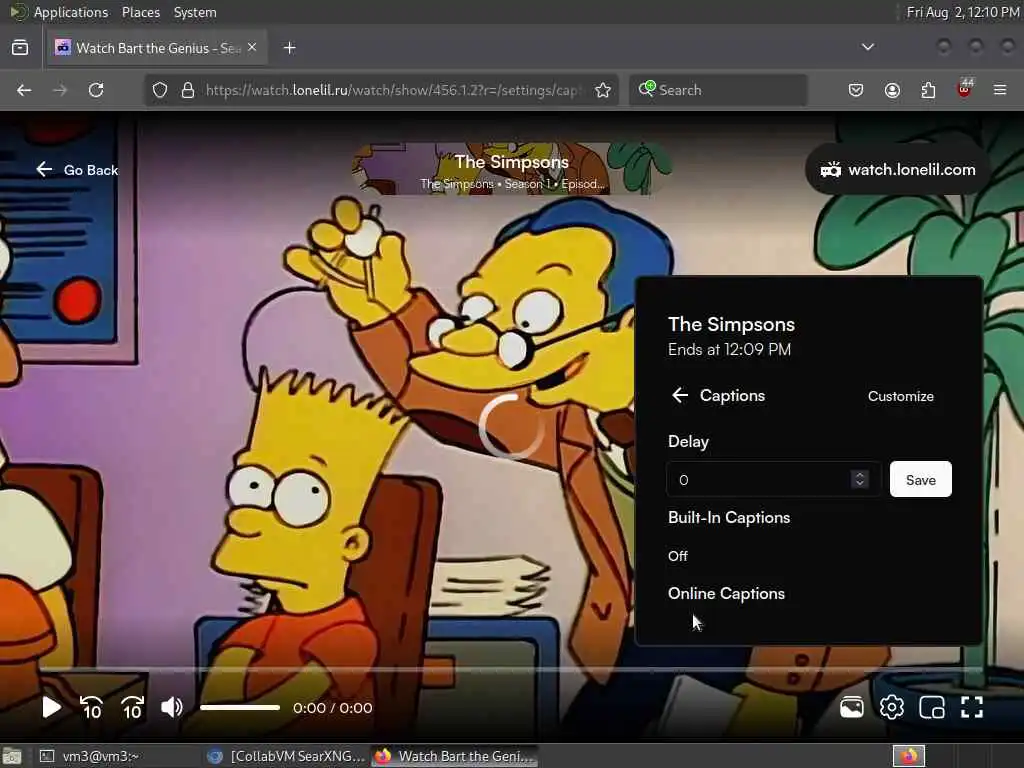
Task: Click the URL address bar
Action: click(x=392, y=90)
